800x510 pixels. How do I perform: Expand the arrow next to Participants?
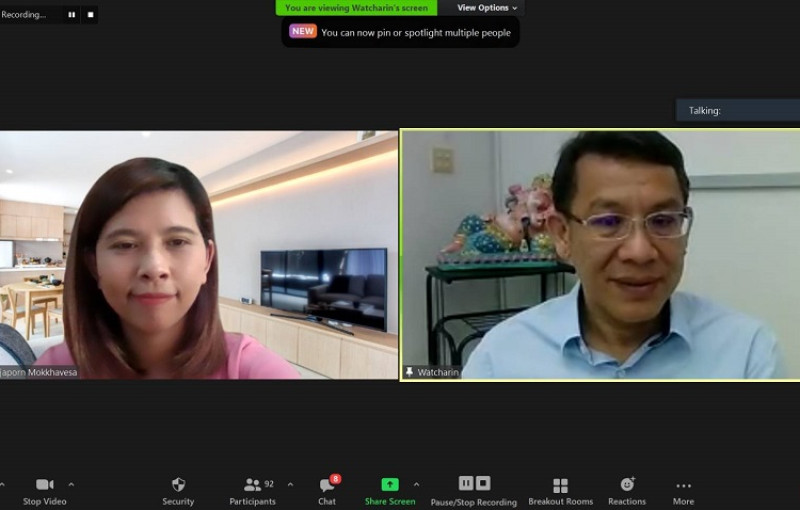pos(290,484)
